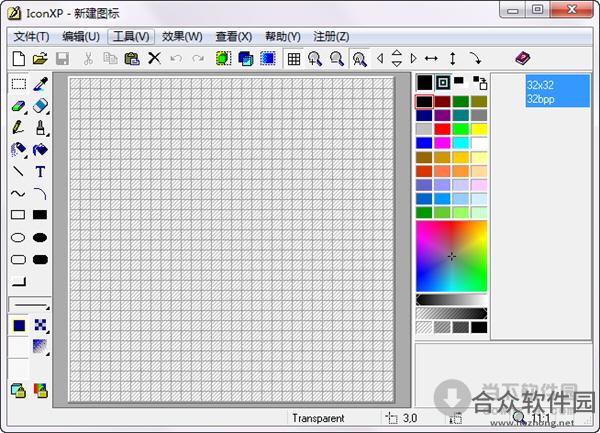This screenshot has width=600, height=433.
Task: Click the Zoom out magnifier
Action: click(x=337, y=59)
